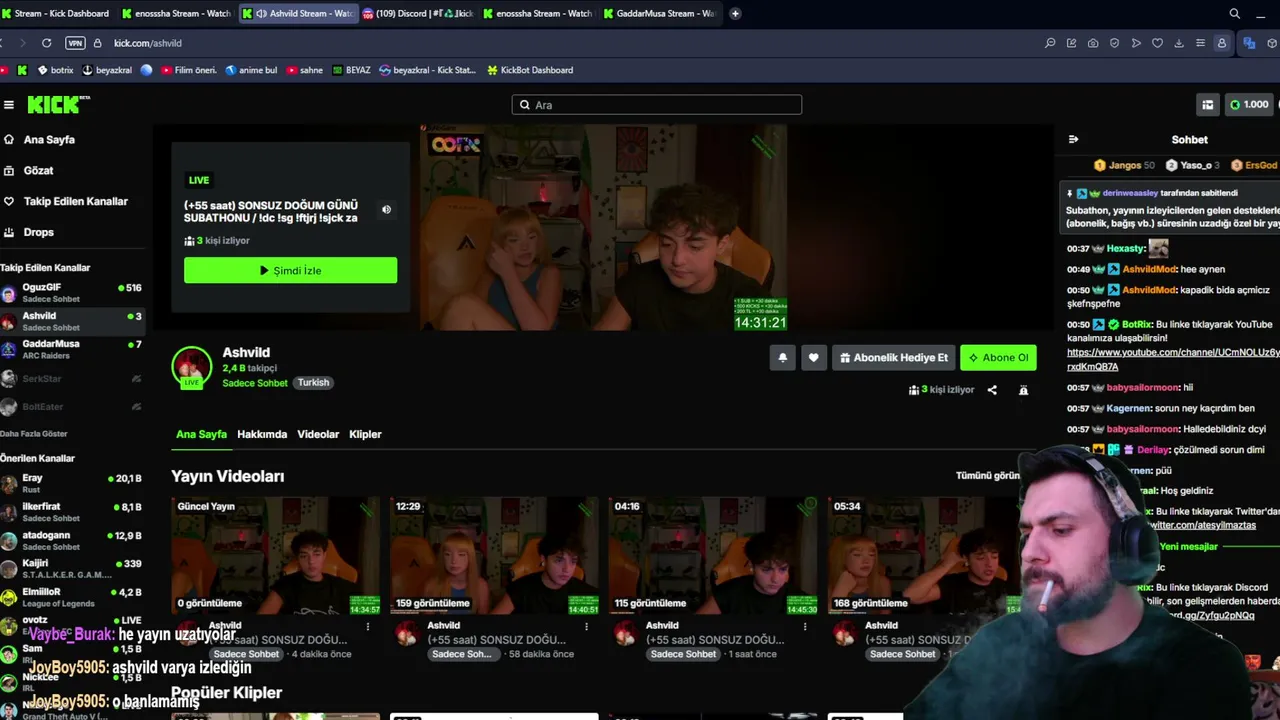Open the 1.000 Kicks balance button
The image size is (1280, 720).
coord(1249,105)
